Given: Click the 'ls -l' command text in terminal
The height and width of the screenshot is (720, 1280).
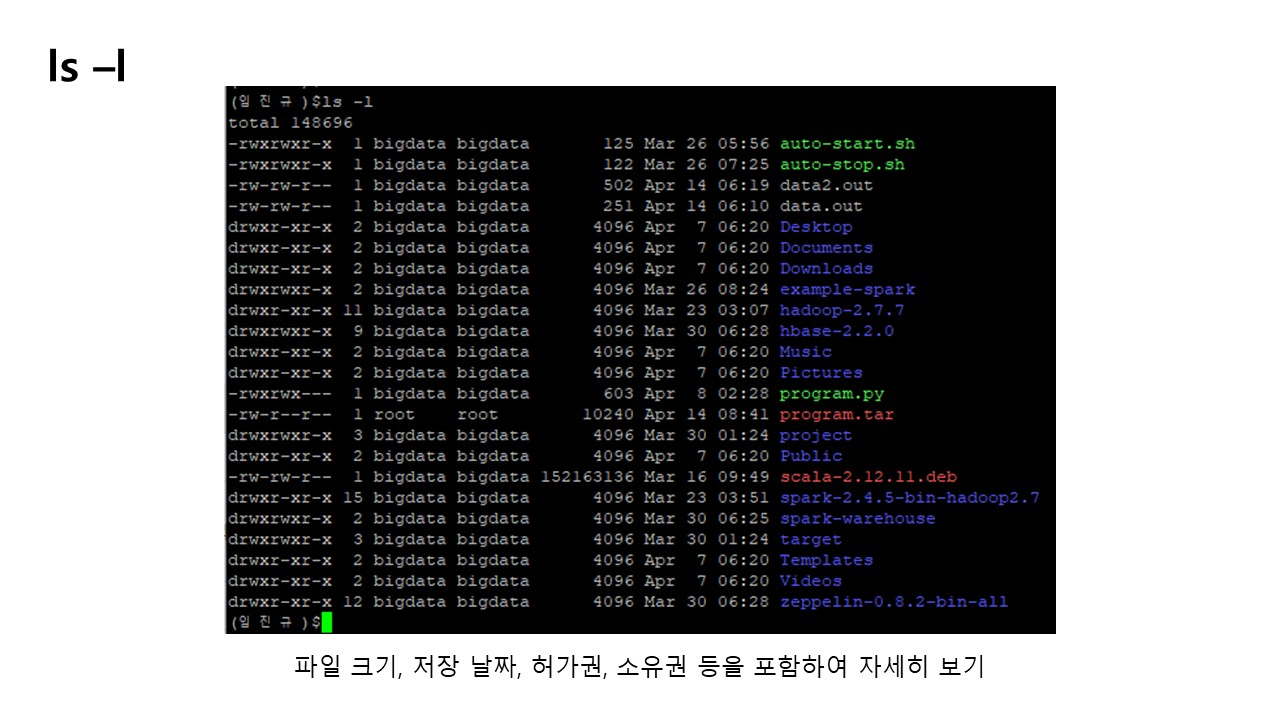Looking at the screenshot, I should coord(347,102).
